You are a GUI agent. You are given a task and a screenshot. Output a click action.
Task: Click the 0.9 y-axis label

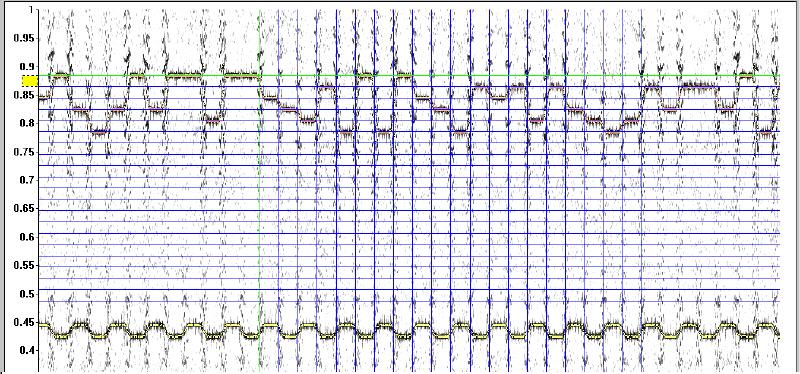28,66
